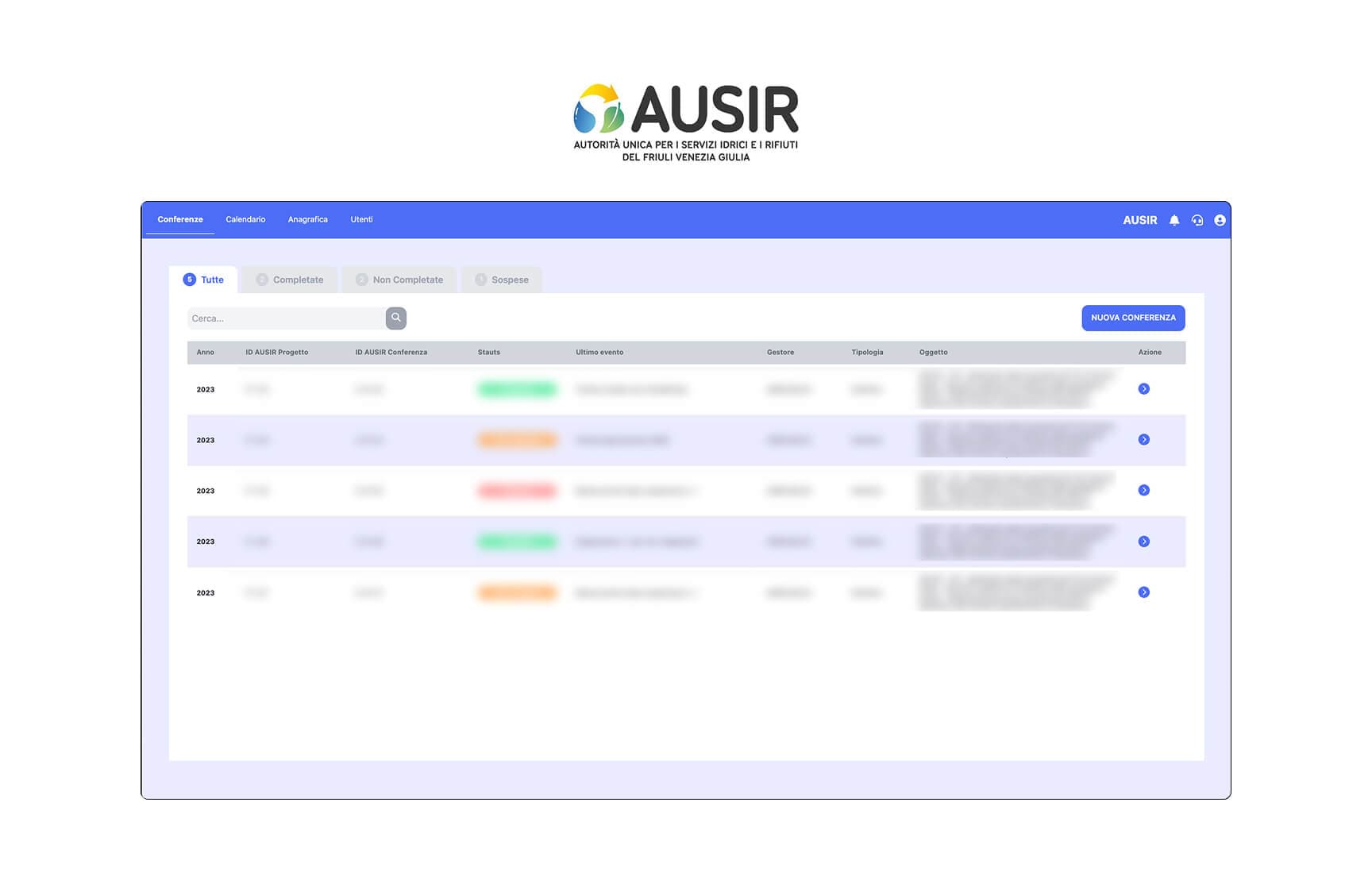Open third row's action arrow
This screenshot has height=887, width=1372.
[x=1144, y=490]
